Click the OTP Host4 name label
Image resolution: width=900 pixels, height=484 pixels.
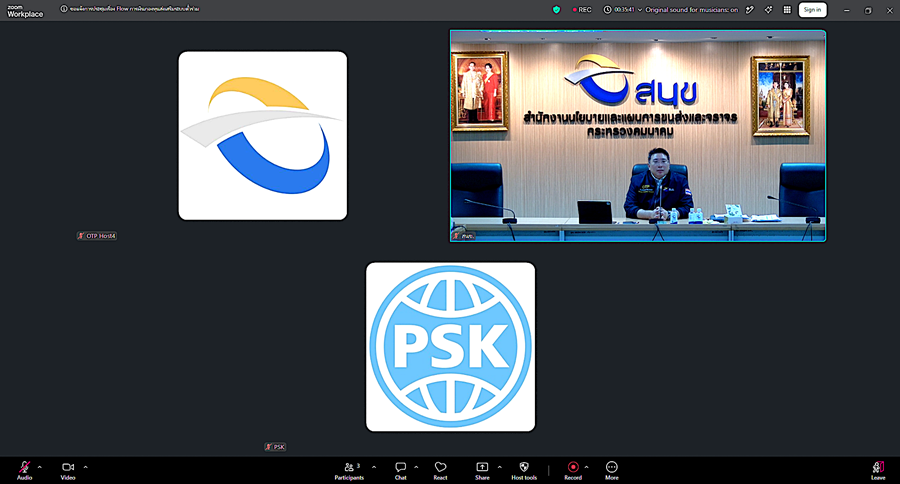tap(97, 236)
